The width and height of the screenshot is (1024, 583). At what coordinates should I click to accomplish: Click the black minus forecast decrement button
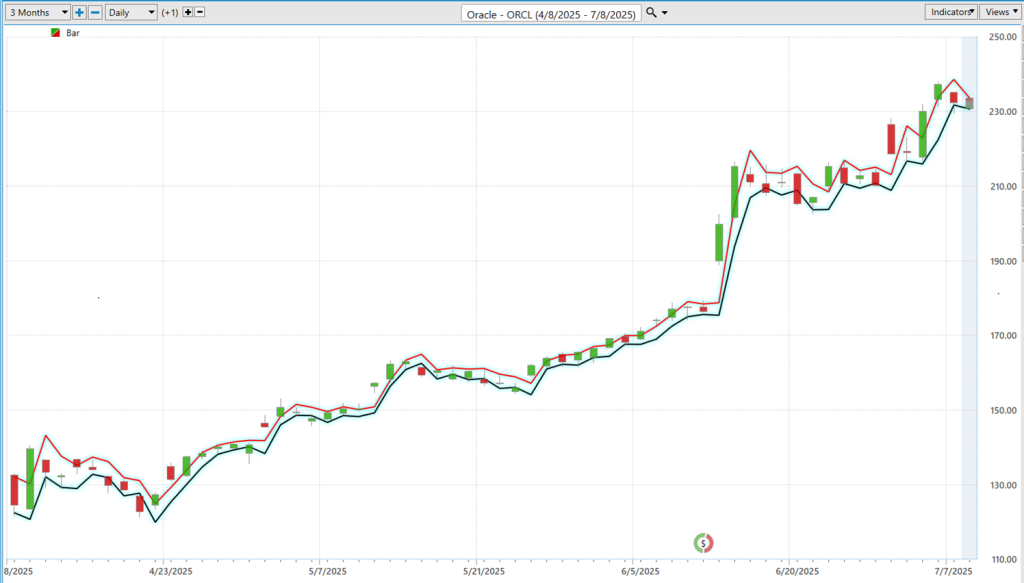click(200, 12)
